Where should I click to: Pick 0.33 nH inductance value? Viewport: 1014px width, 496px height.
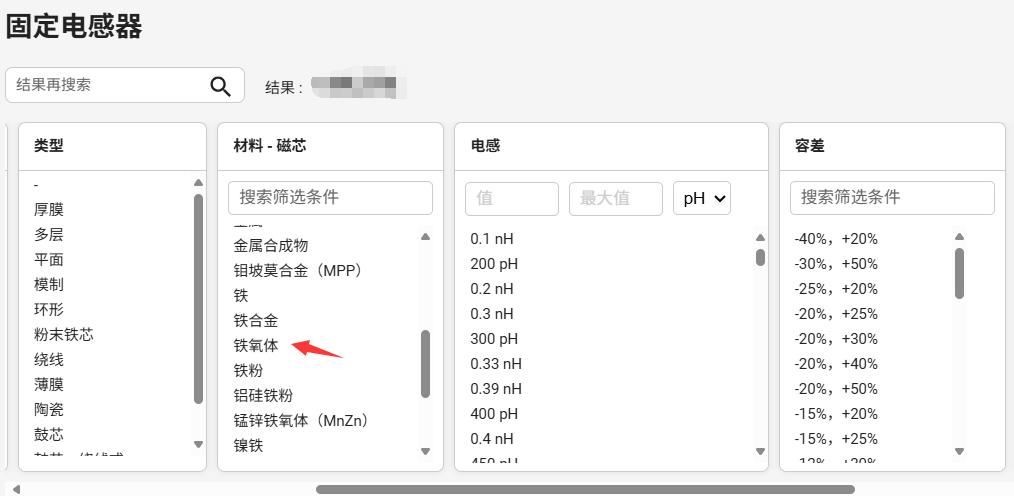click(495, 364)
